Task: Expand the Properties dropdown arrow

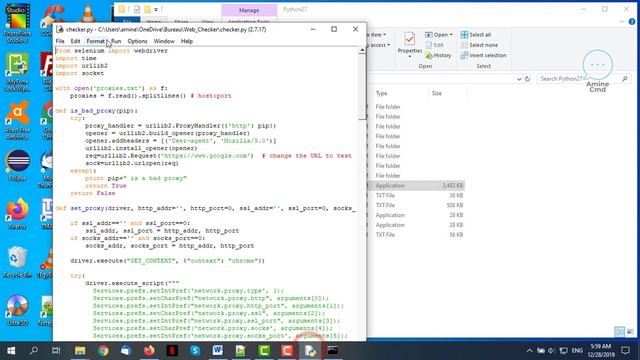Action: click(x=410, y=57)
